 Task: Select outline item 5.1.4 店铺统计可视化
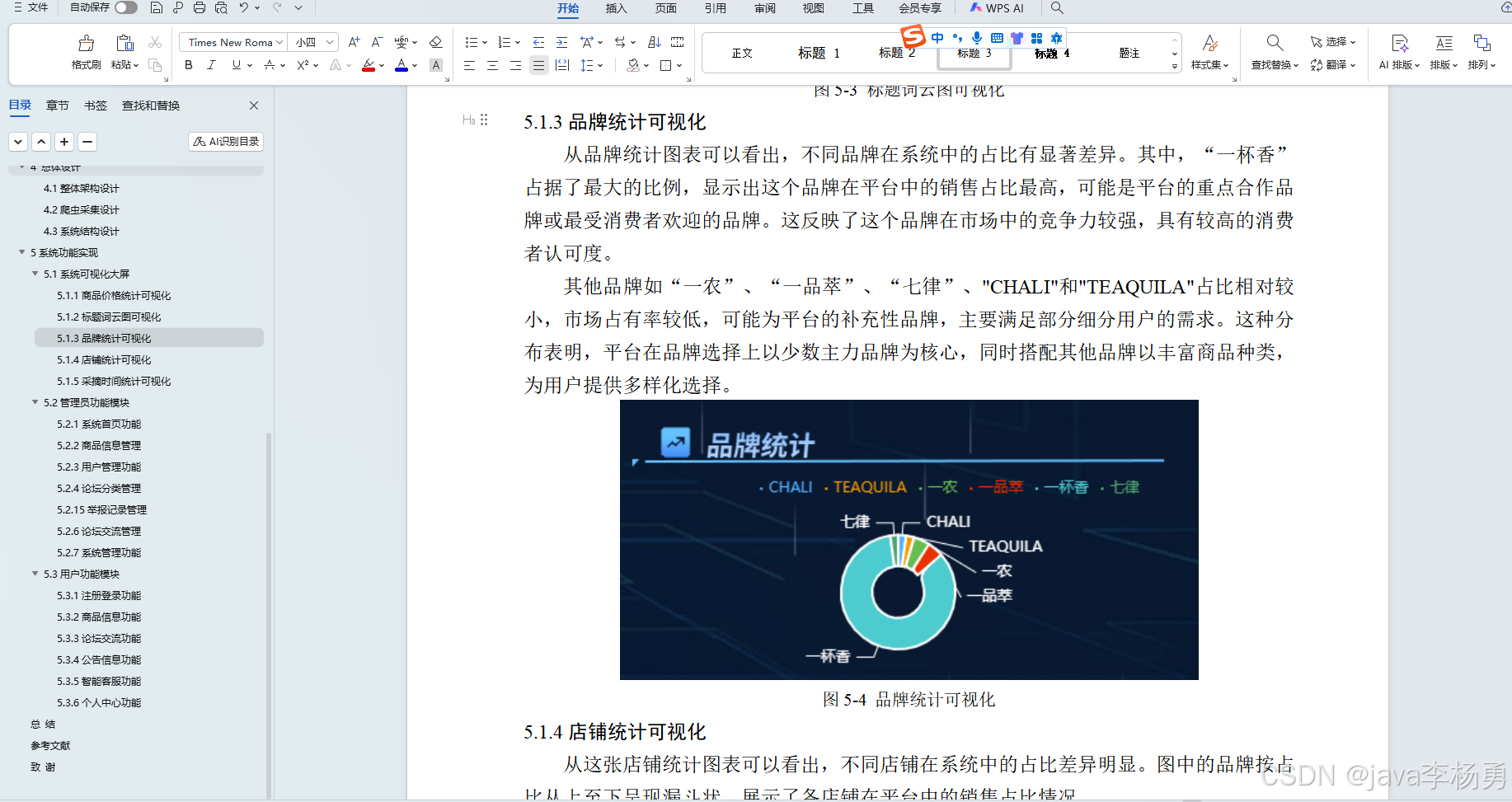(104, 360)
